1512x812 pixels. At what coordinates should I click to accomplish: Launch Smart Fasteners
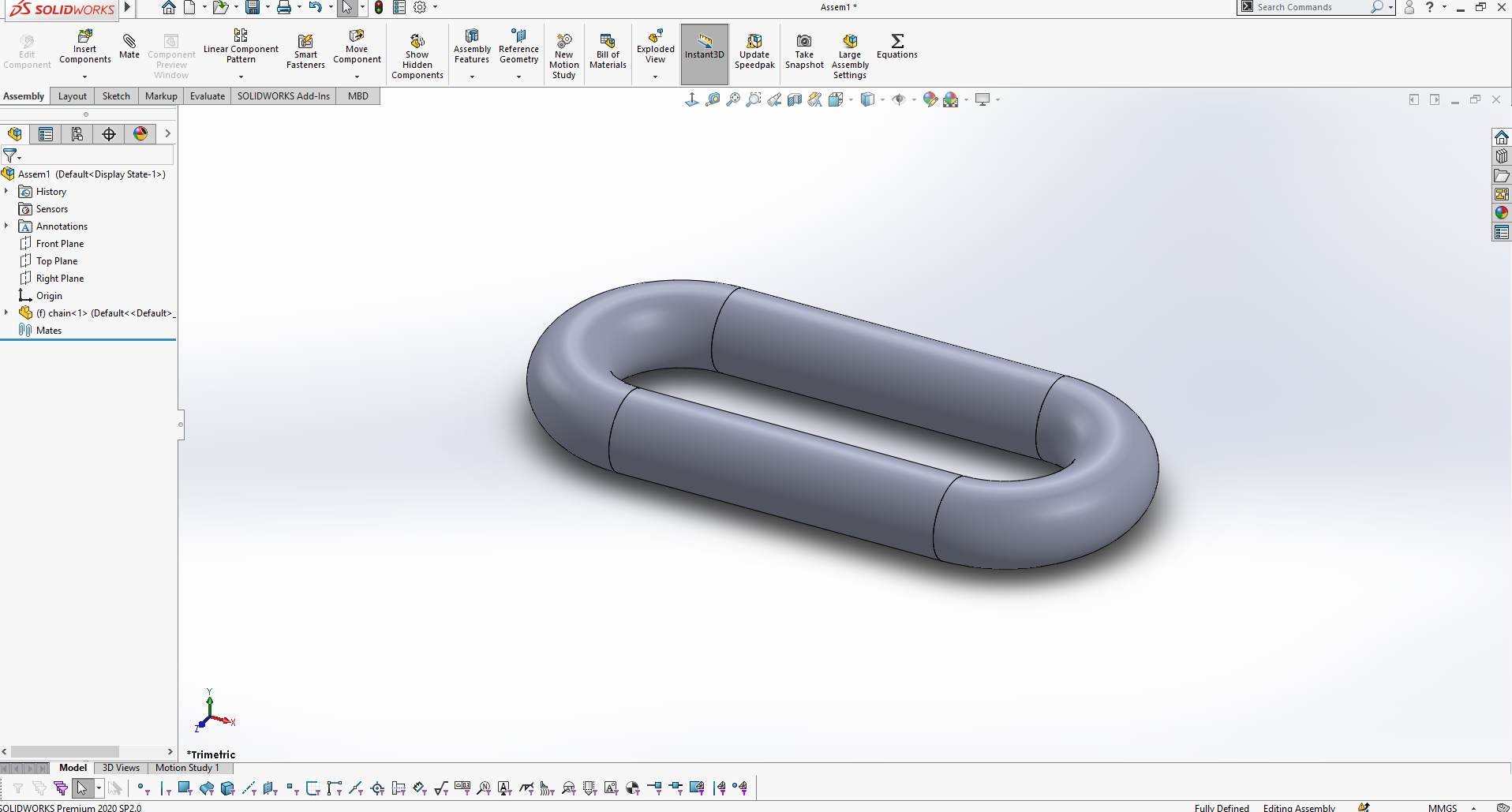pyautogui.click(x=305, y=51)
